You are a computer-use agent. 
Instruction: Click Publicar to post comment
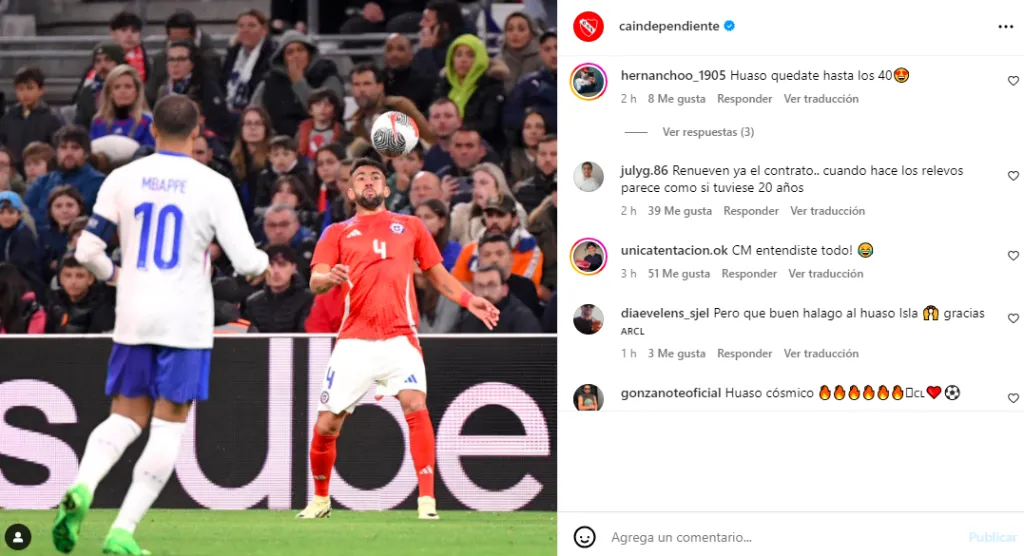click(x=993, y=537)
